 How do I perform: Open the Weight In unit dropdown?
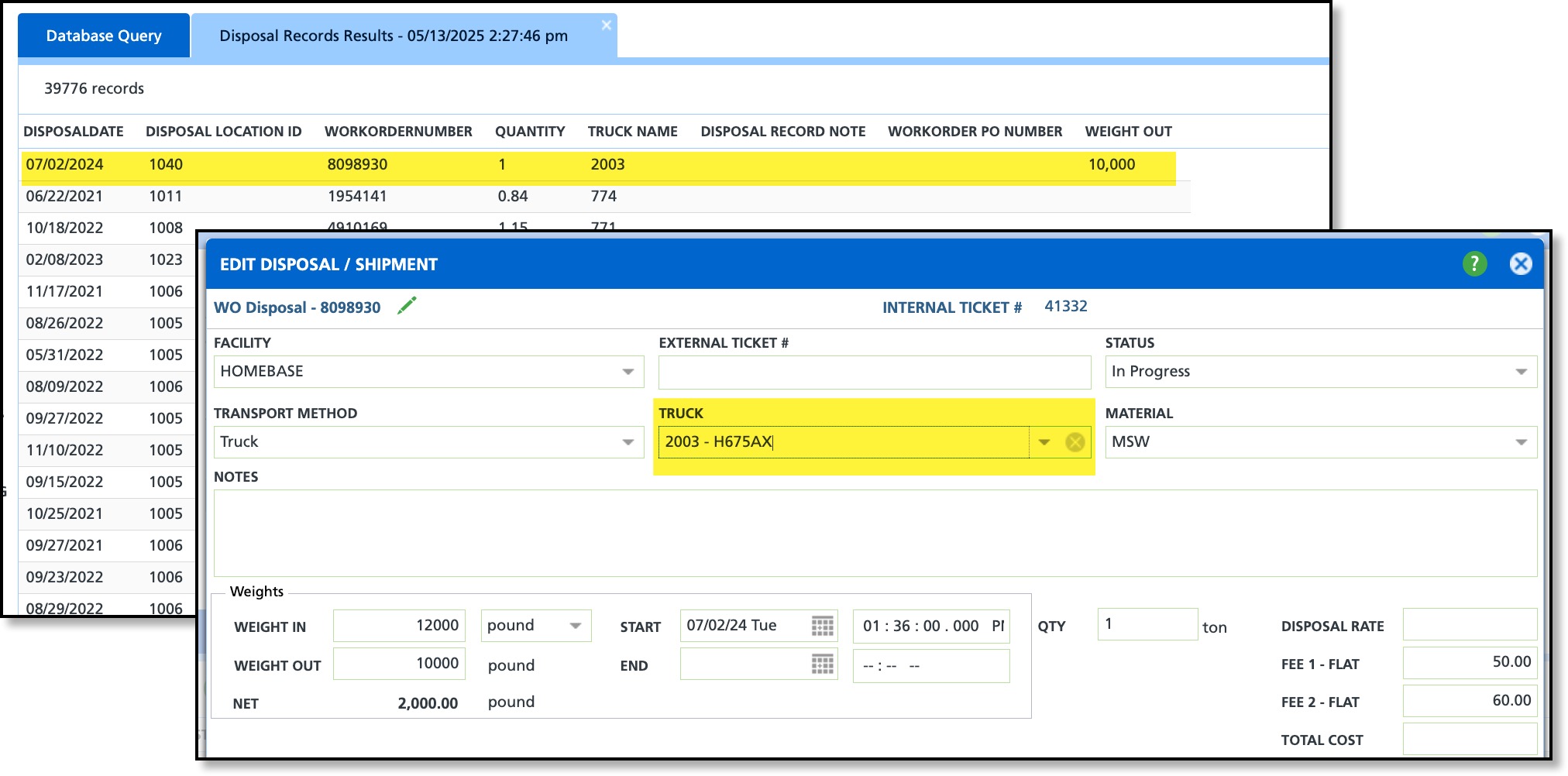click(575, 626)
